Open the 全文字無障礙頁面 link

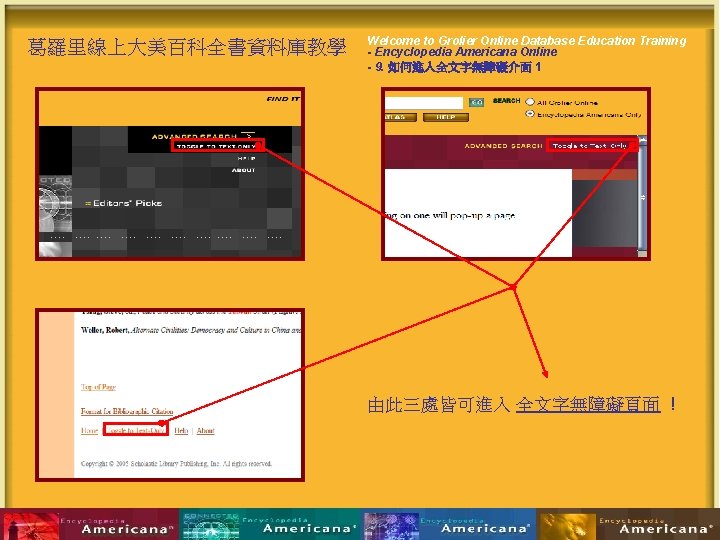tap(588, 405)
